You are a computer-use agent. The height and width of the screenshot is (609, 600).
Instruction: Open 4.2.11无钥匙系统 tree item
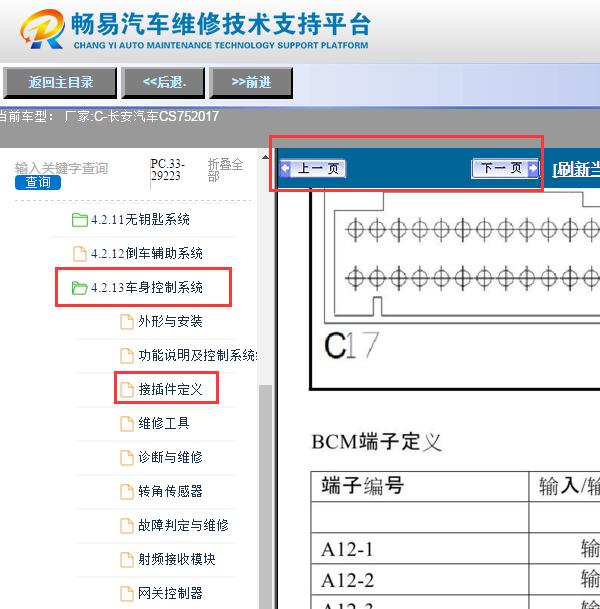pos(140,220)
